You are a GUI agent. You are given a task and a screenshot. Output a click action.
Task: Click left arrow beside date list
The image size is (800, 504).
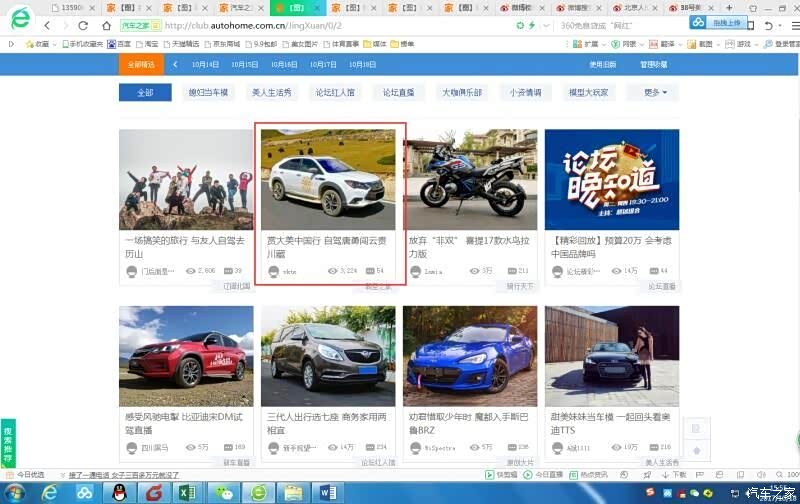tap(175, 64)
